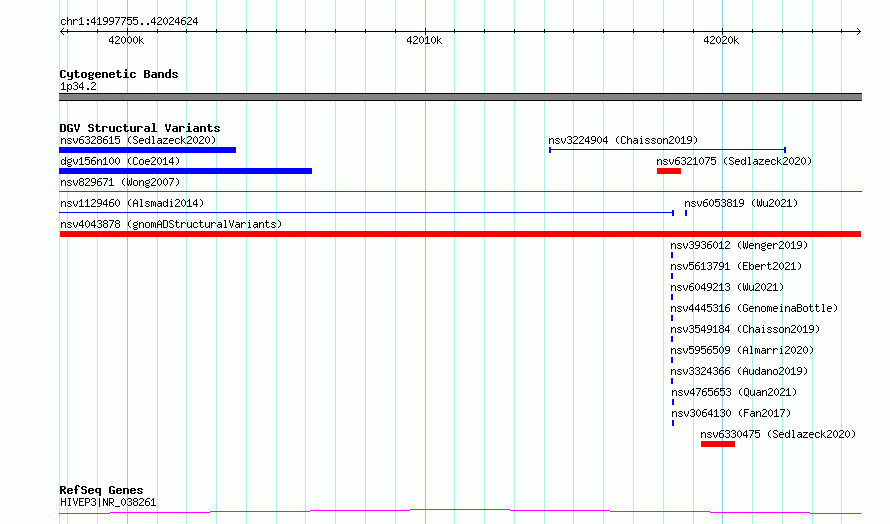Click the nsv6328615 (Sedlazeck2020) variant label
This screenshot has height=524, width=890.
pos(138,140)
